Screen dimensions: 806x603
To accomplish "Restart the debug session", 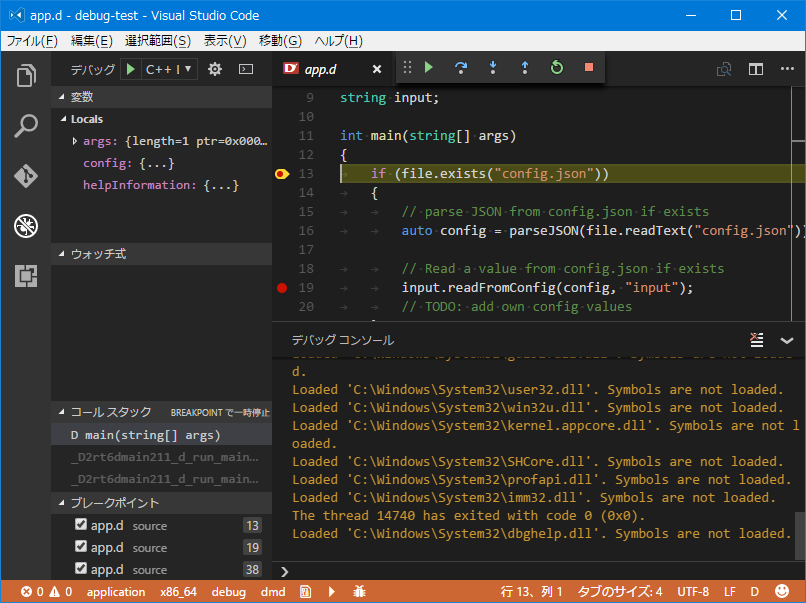I will 557,67.
